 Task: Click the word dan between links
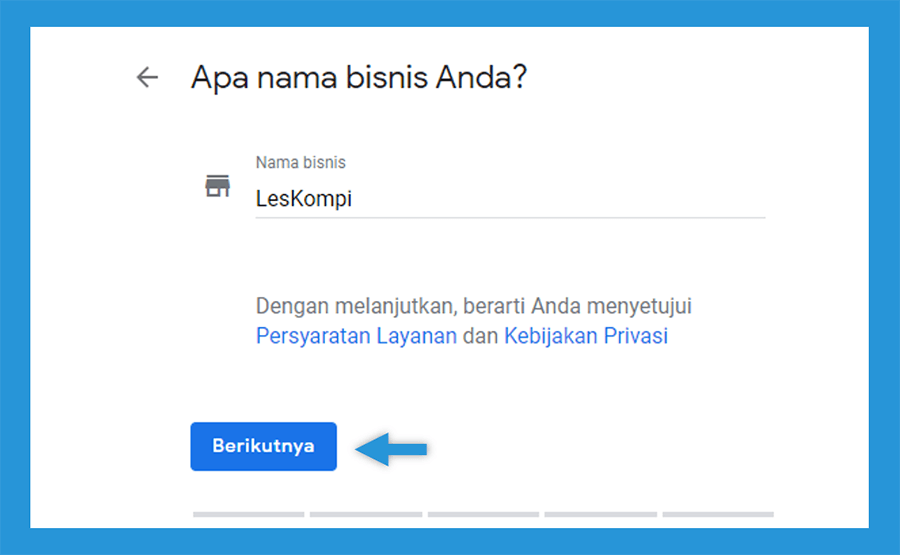coord(480,336)
